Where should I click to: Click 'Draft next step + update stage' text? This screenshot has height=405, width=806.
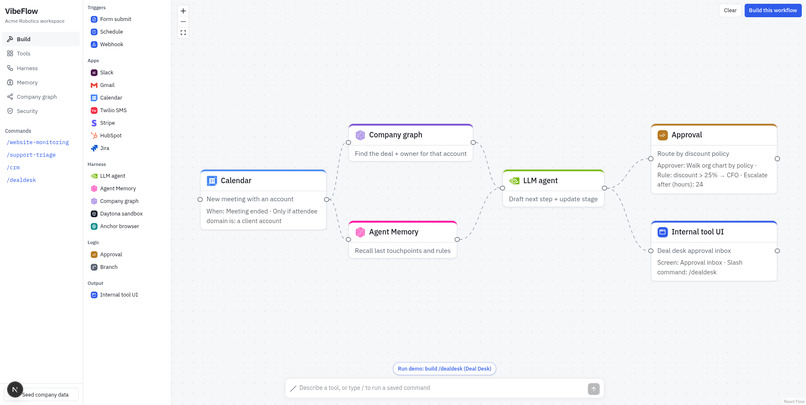pyautogui.click(x=553, y=199)
